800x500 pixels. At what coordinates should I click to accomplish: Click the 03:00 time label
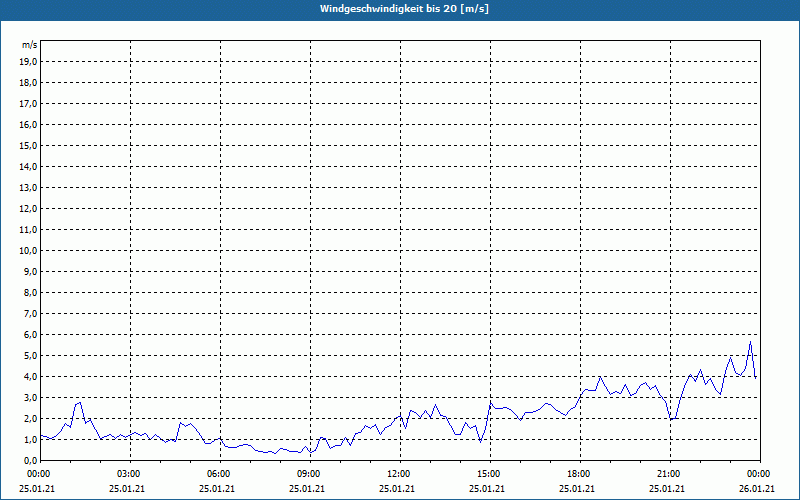[129, 473]
